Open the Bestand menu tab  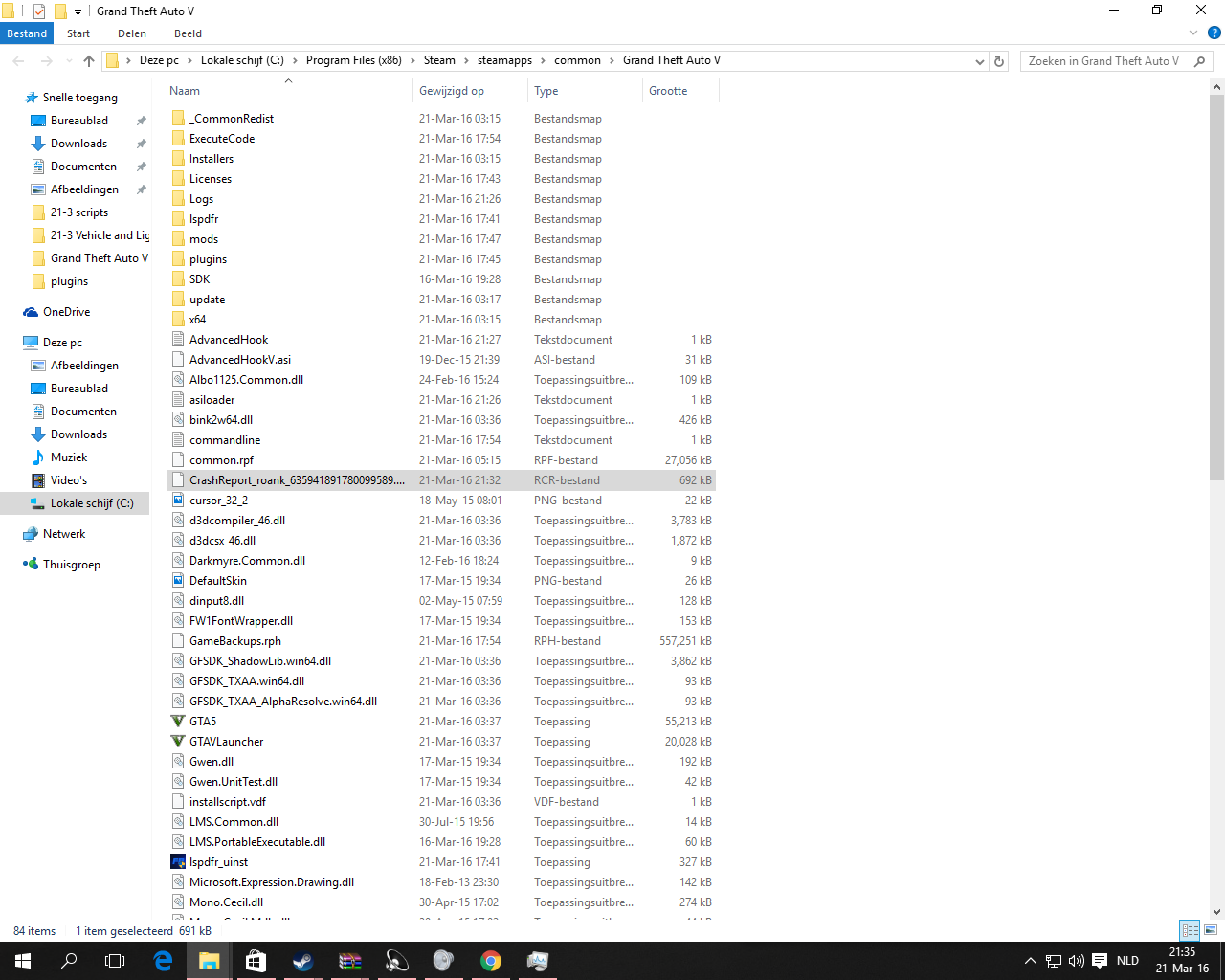point(27,33)
